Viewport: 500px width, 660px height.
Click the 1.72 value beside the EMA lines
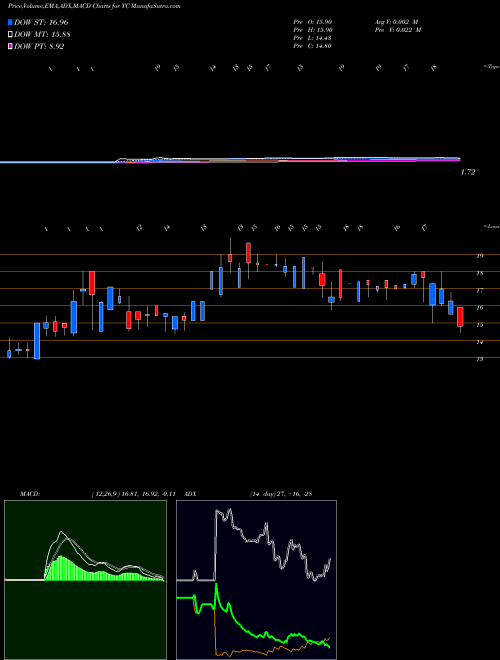468,172
